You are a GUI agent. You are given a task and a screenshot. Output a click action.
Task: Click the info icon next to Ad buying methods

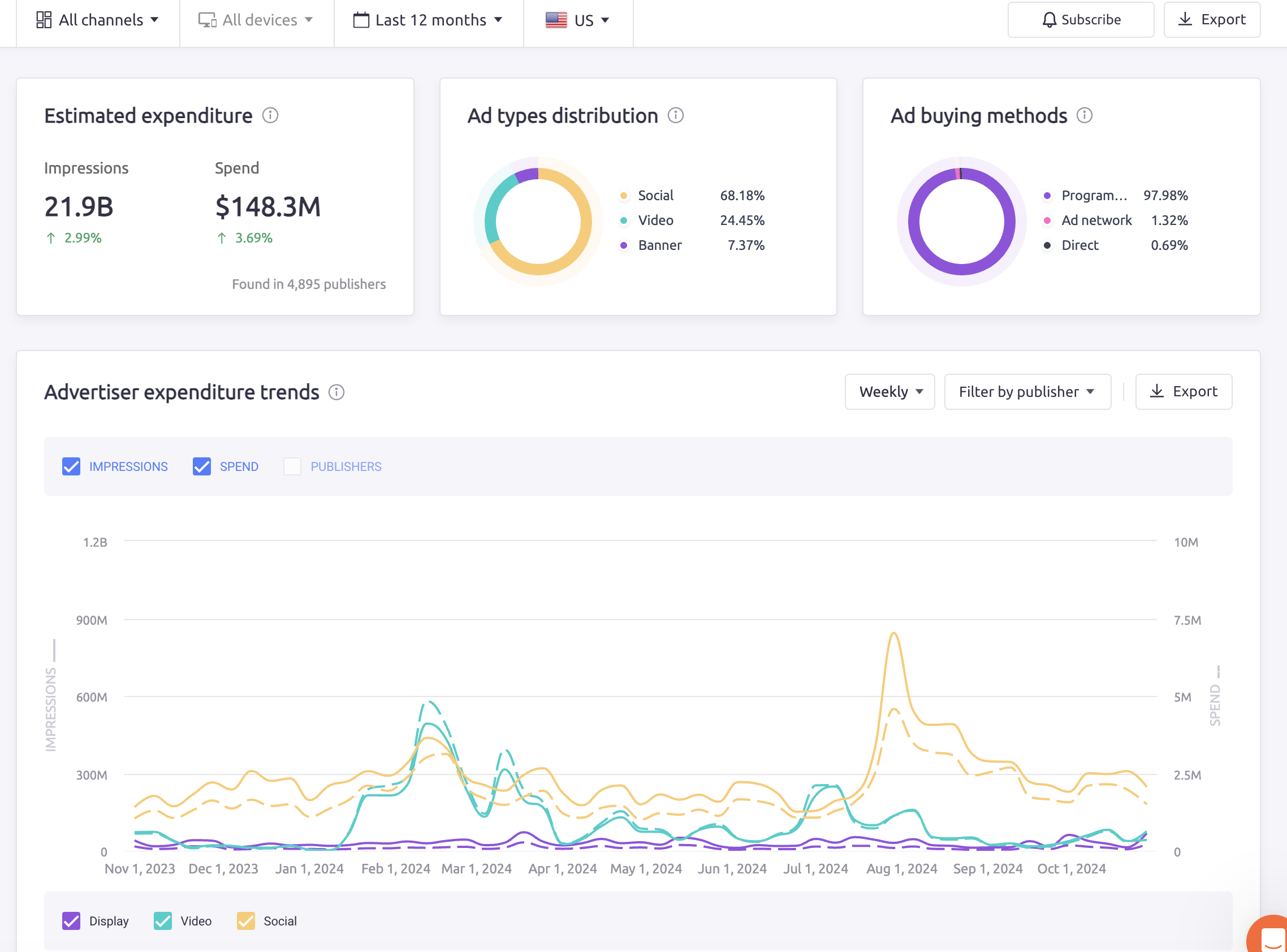click(1085, 115)
